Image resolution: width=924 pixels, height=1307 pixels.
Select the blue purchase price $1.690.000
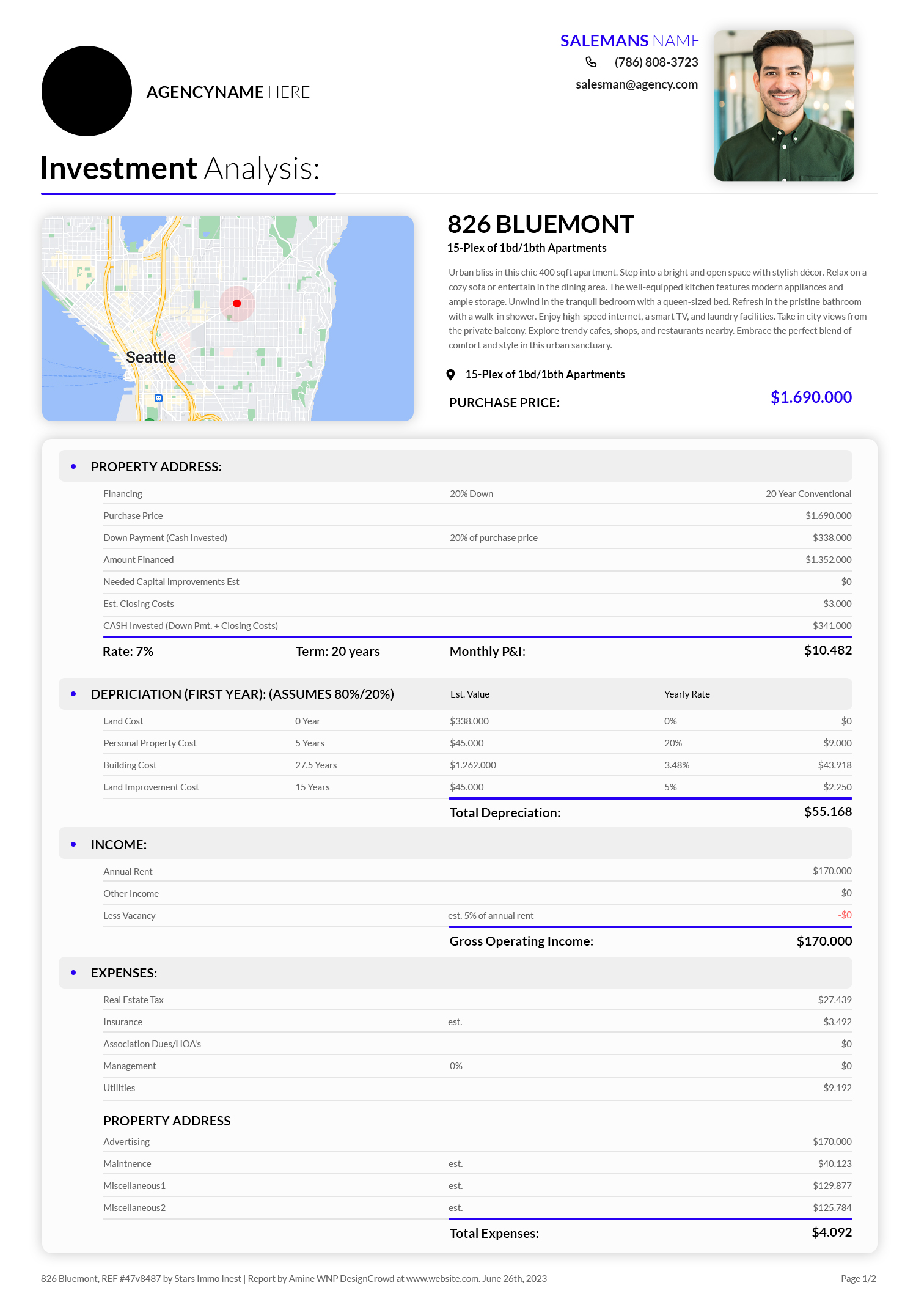[x=810, y=397]
